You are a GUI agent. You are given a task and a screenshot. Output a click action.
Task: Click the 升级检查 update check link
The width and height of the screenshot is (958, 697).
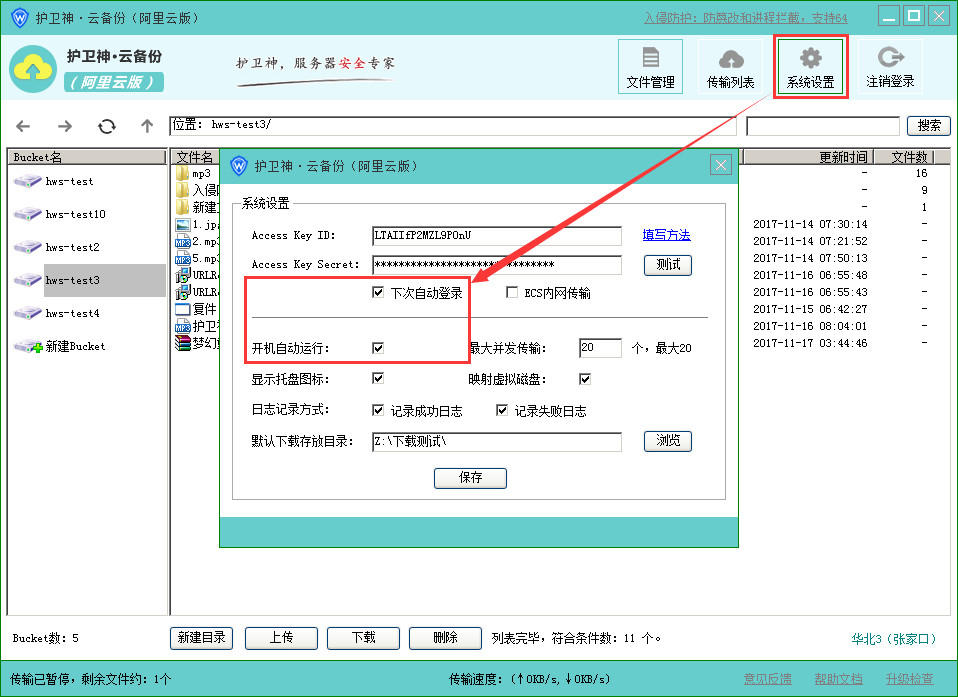coord(910,679)
